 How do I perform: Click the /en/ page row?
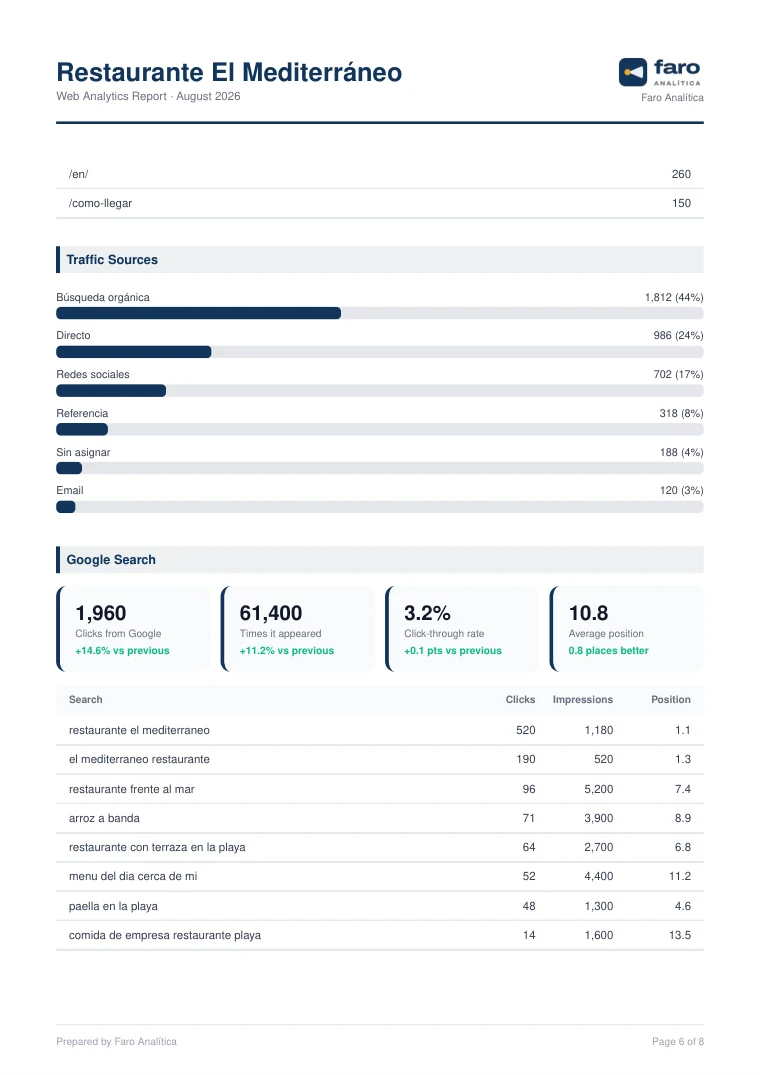click(380, 174)
